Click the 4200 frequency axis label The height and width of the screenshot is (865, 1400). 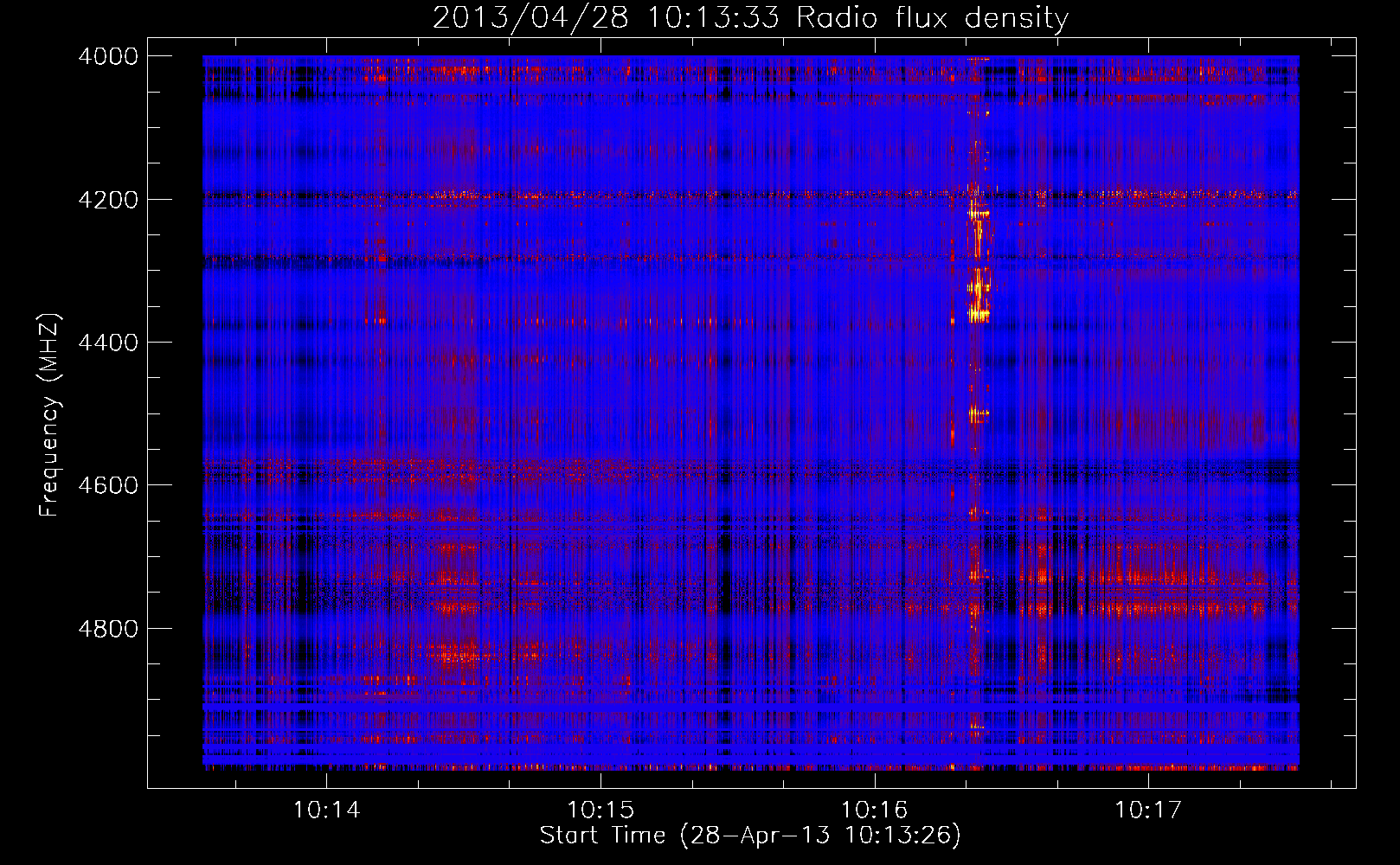click(108, 199)
